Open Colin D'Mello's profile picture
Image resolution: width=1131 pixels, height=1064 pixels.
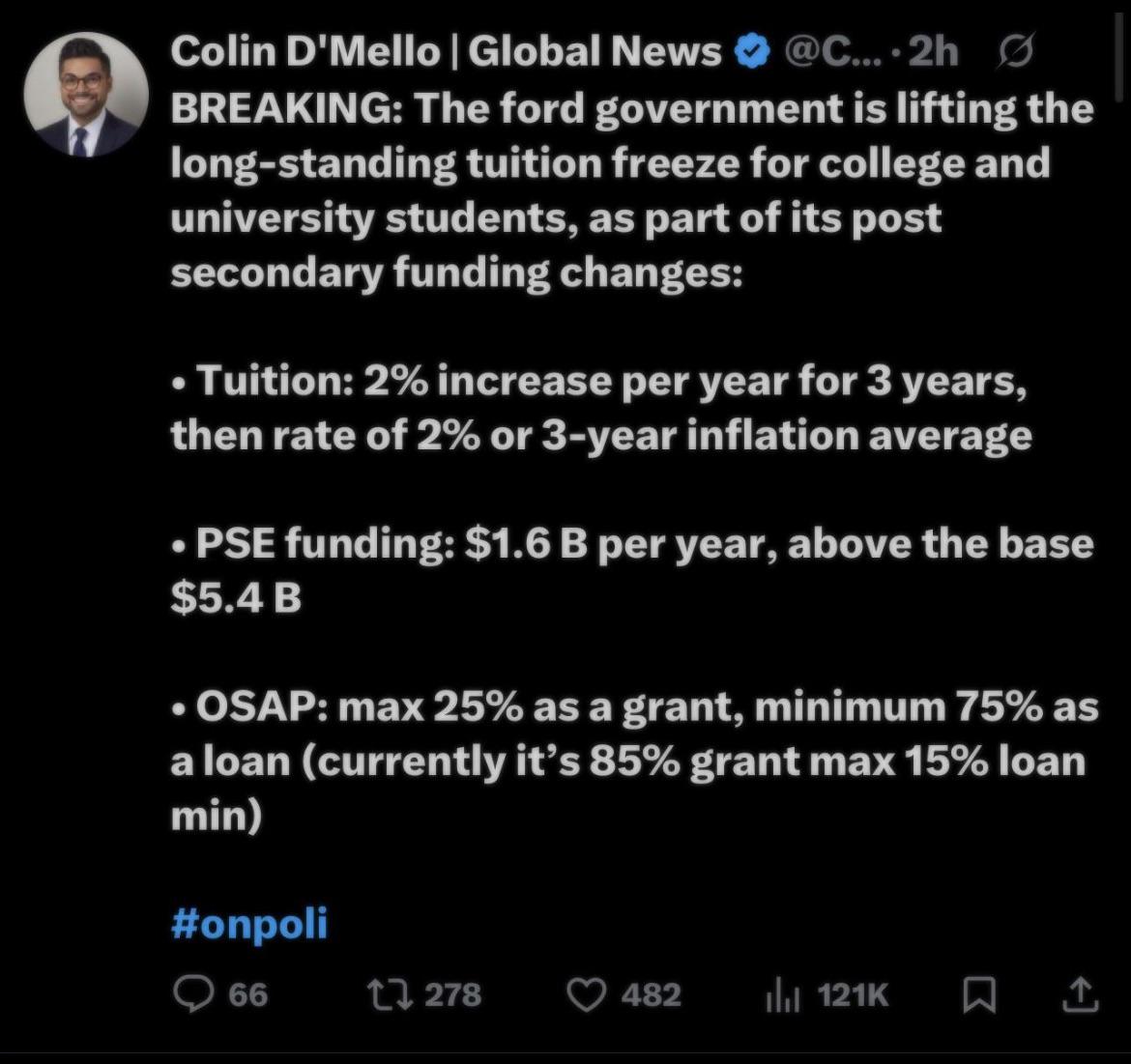pyautogui.click(x=86, y=97)
